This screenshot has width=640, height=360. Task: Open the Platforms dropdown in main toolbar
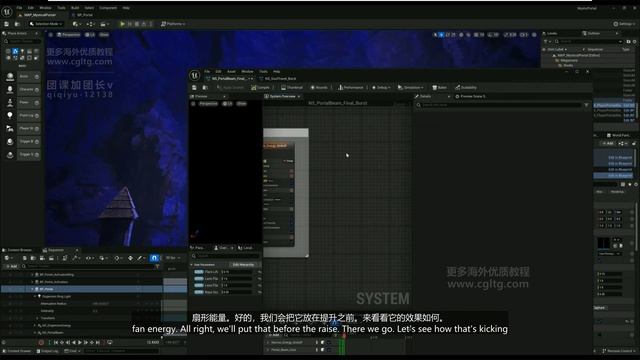[x=173, y=24]
